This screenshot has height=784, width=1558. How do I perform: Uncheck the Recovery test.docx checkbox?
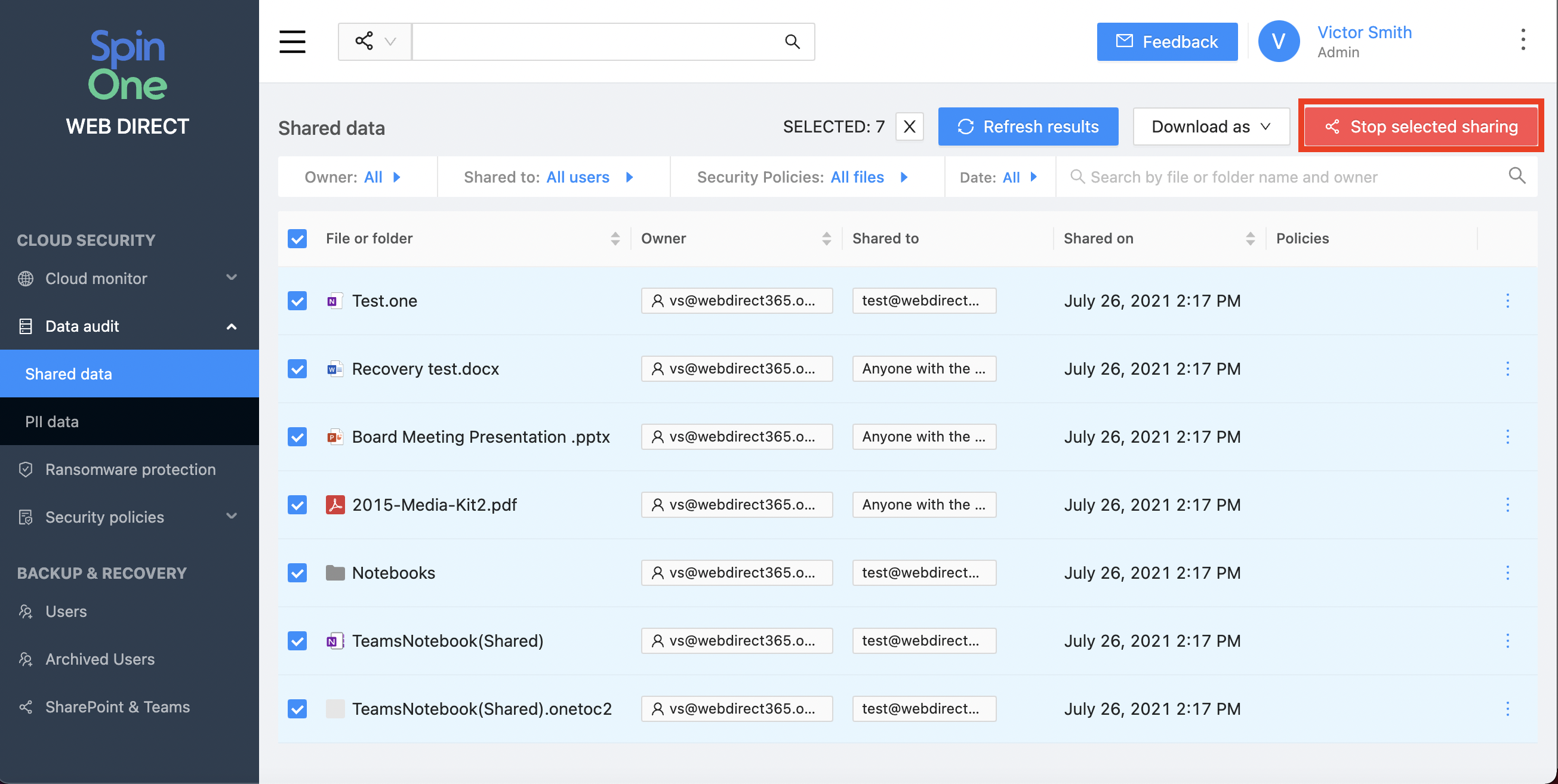[x=297, y=369]
